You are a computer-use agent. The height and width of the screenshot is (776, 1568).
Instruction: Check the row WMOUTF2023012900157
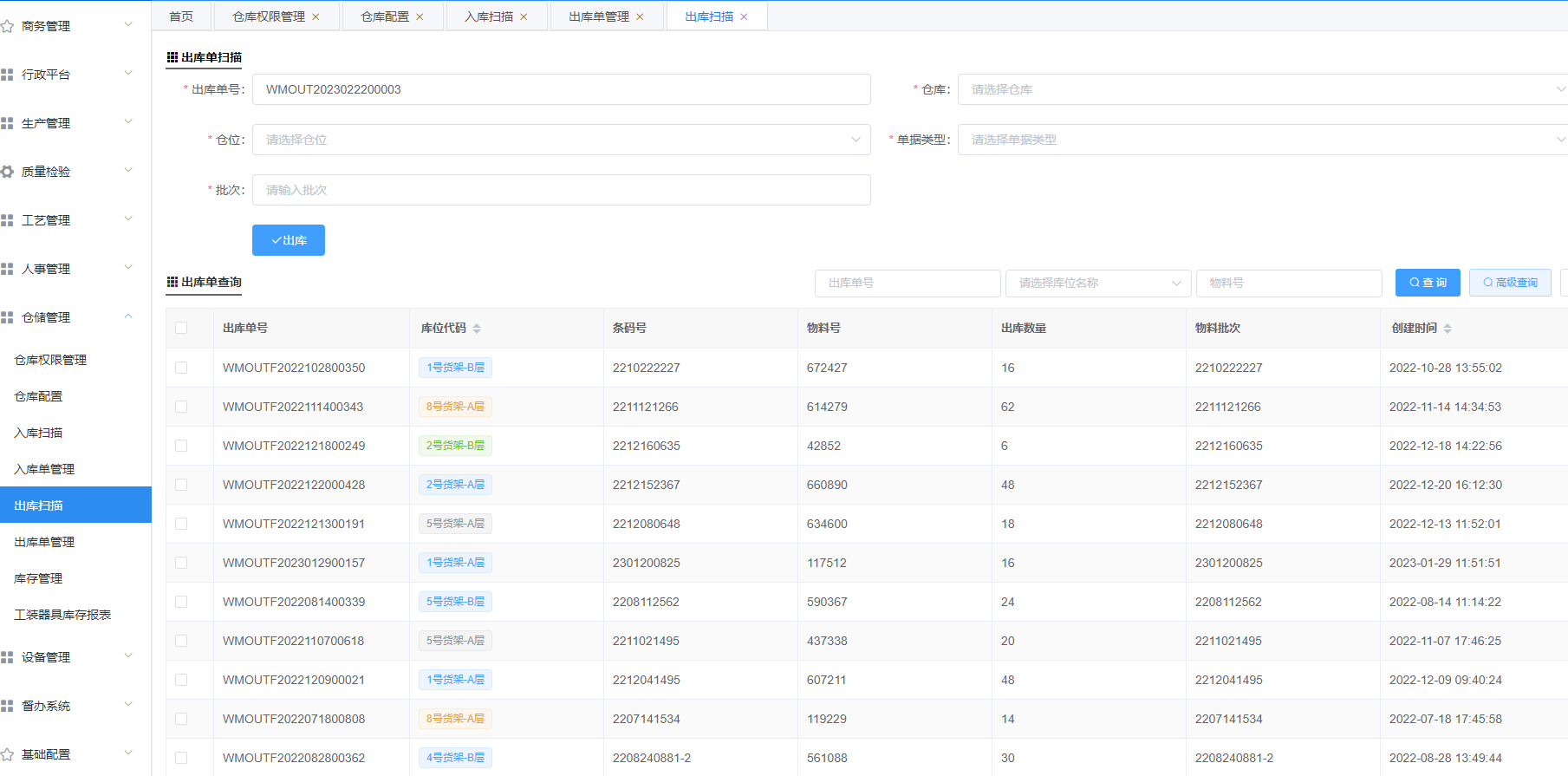pos(181,563)
